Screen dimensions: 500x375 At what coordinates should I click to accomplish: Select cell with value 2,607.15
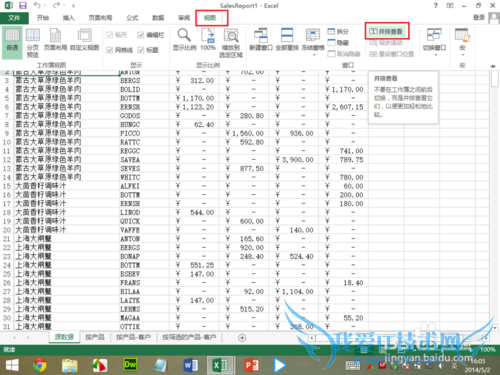(x=343, y=107)
